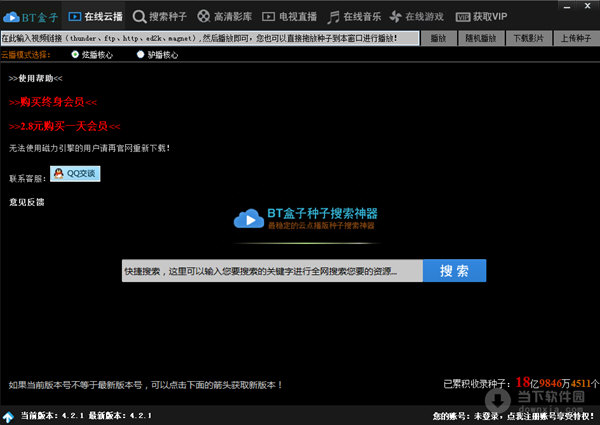600x425 pixels.
Task: Click the BT盒子 cloud logo icon
Action: 11,17
